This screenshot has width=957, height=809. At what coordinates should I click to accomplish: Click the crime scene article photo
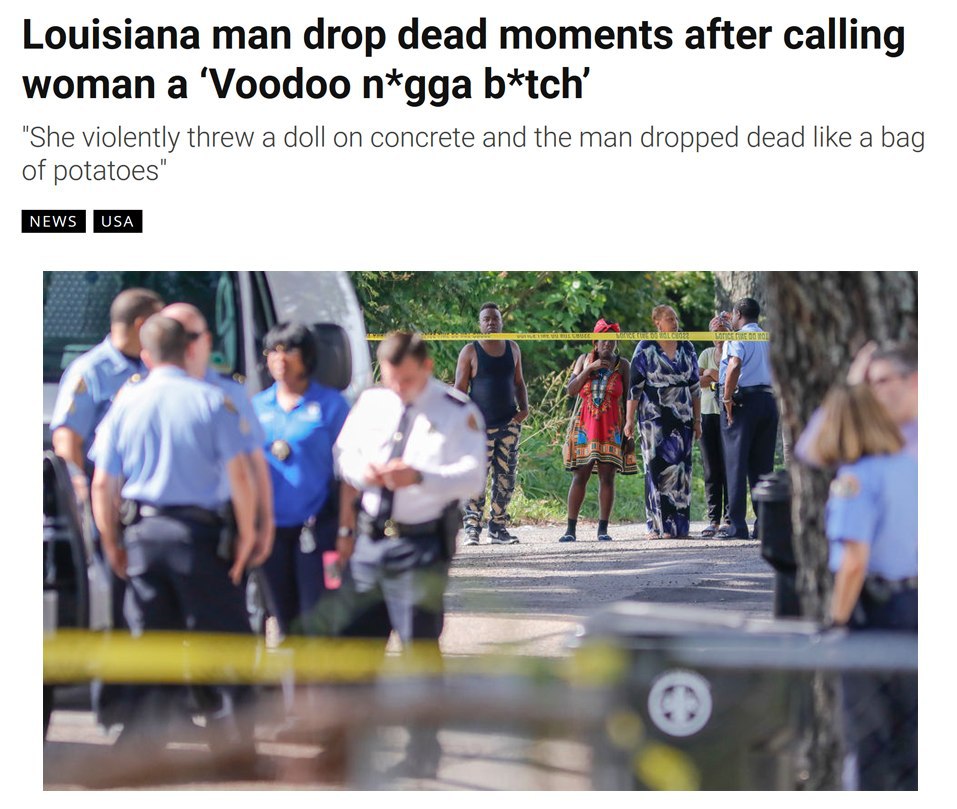click(x=480, y=531)
